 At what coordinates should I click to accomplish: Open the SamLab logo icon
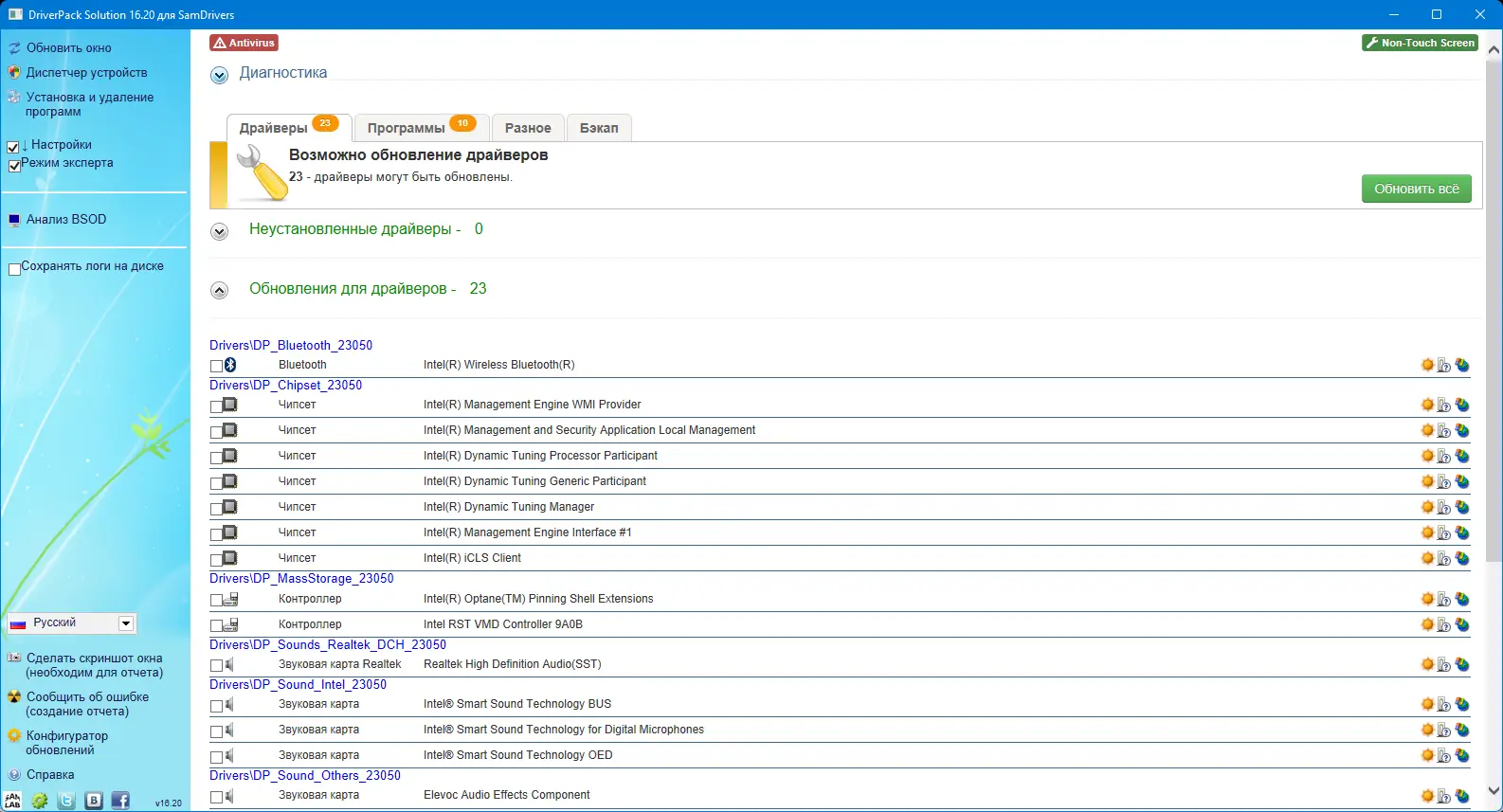click(12, 801)
